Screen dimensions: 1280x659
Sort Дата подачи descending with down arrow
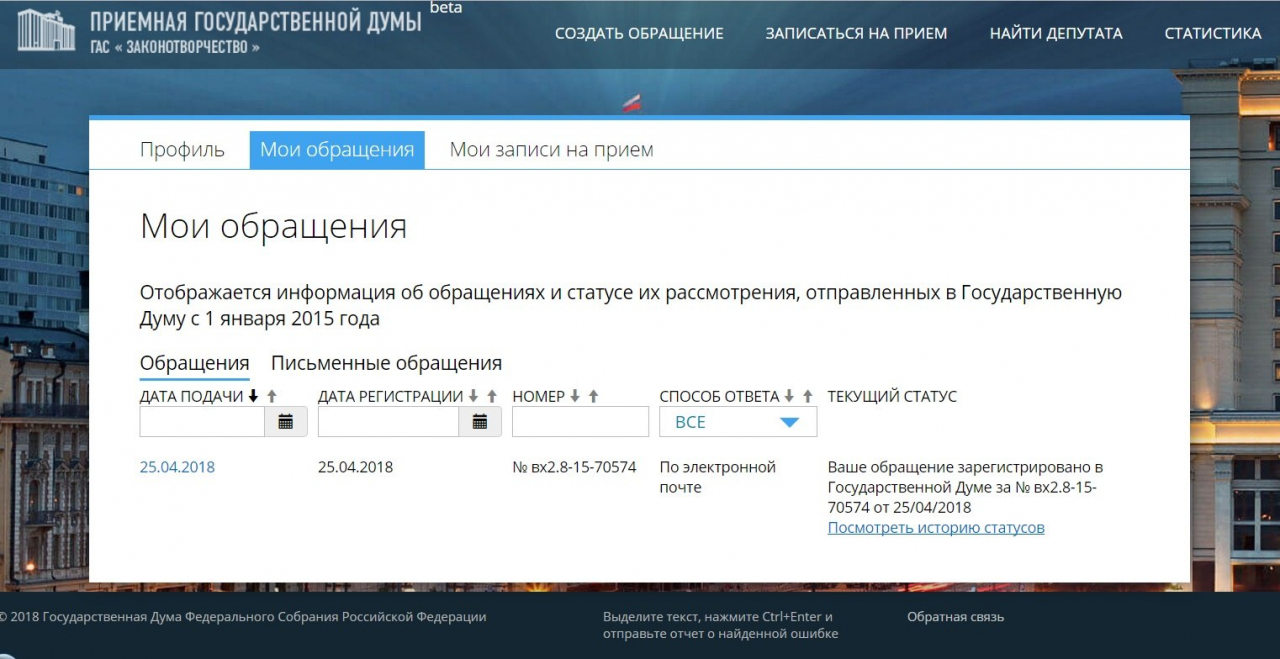click(253, 396)
